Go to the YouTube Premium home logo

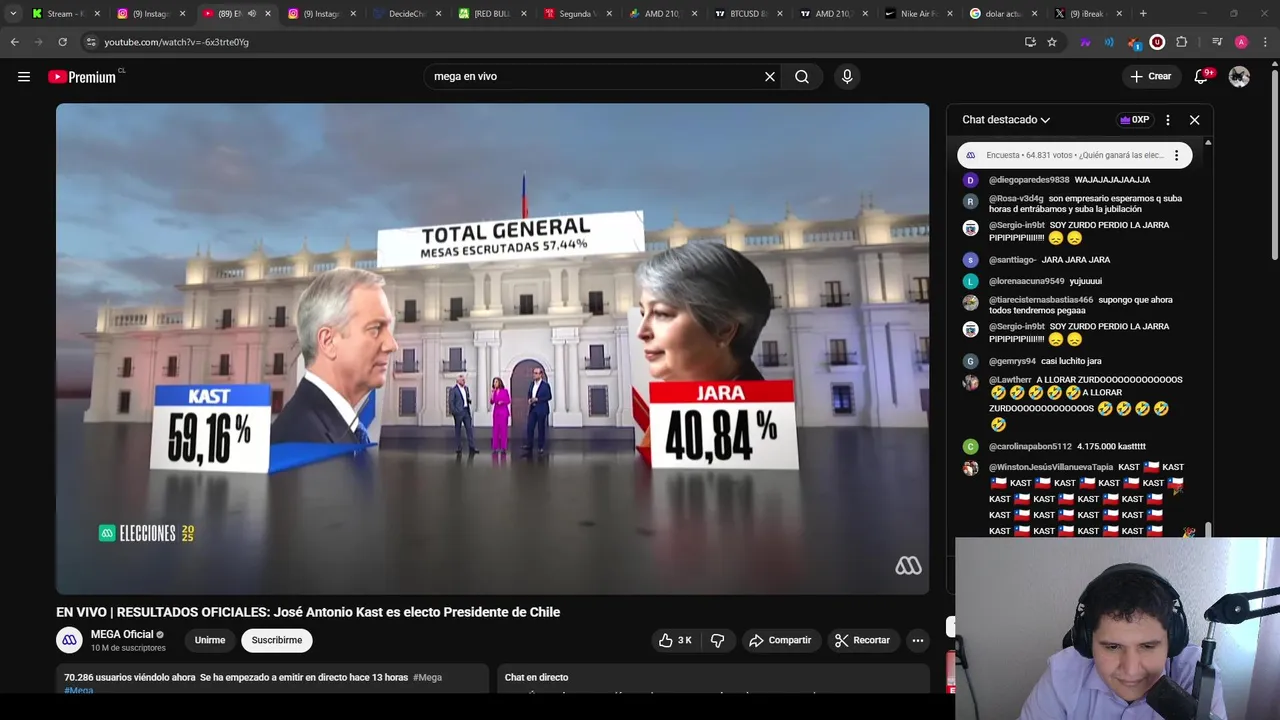[x=82, y=77]
